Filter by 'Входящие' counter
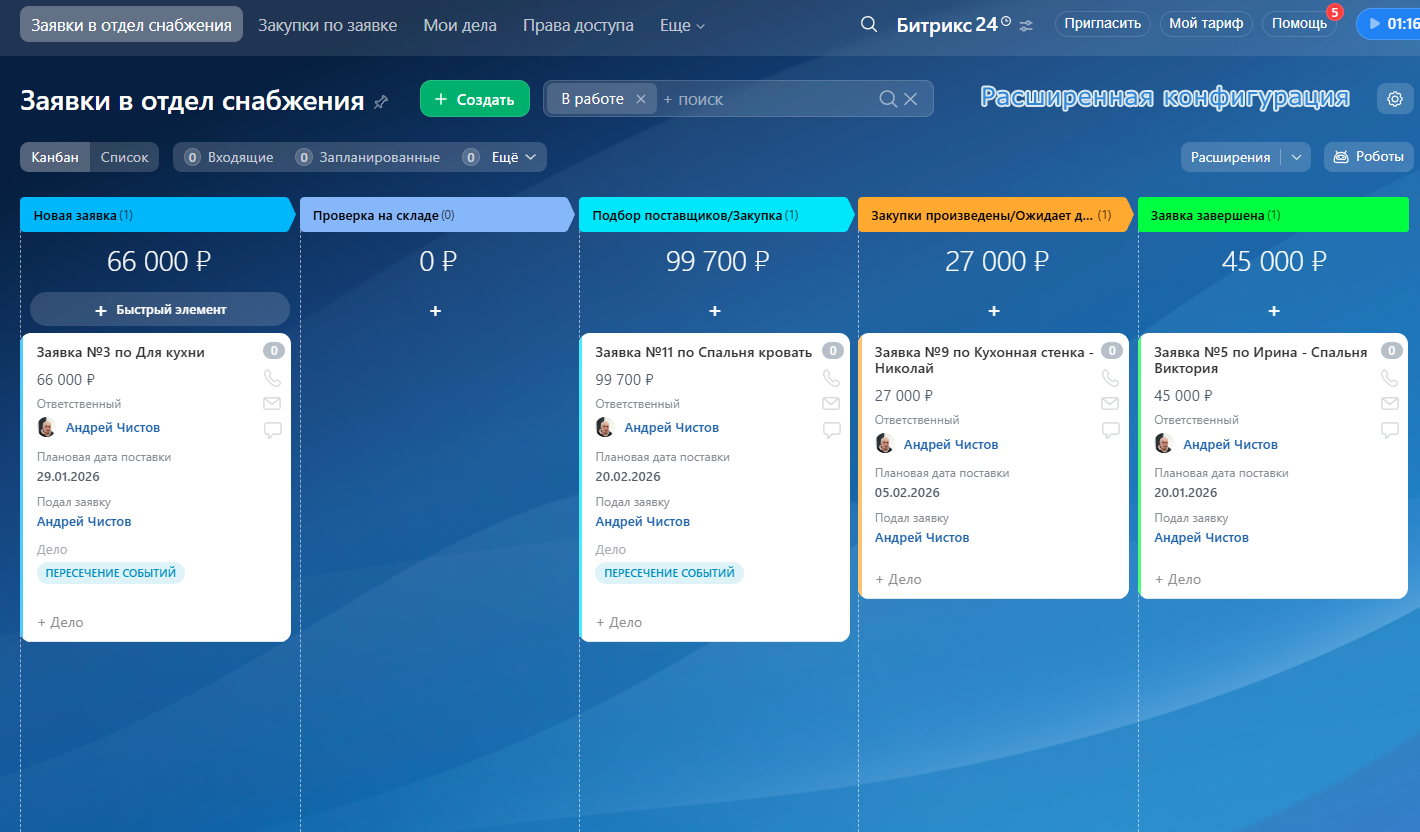This screenshot has width=1420, height=832. [229, 157]
